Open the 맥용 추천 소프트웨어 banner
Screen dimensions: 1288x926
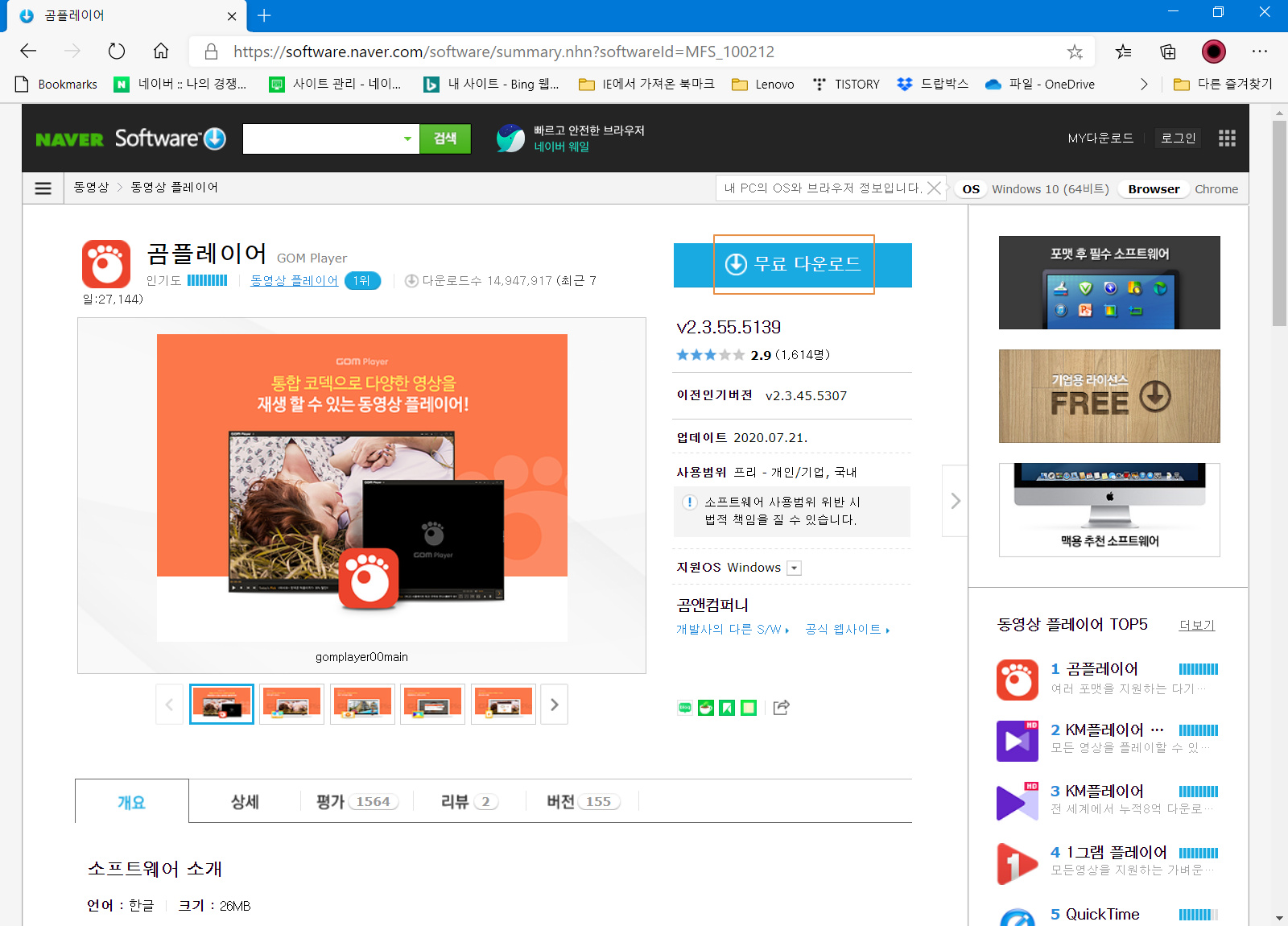[1109, 510]
